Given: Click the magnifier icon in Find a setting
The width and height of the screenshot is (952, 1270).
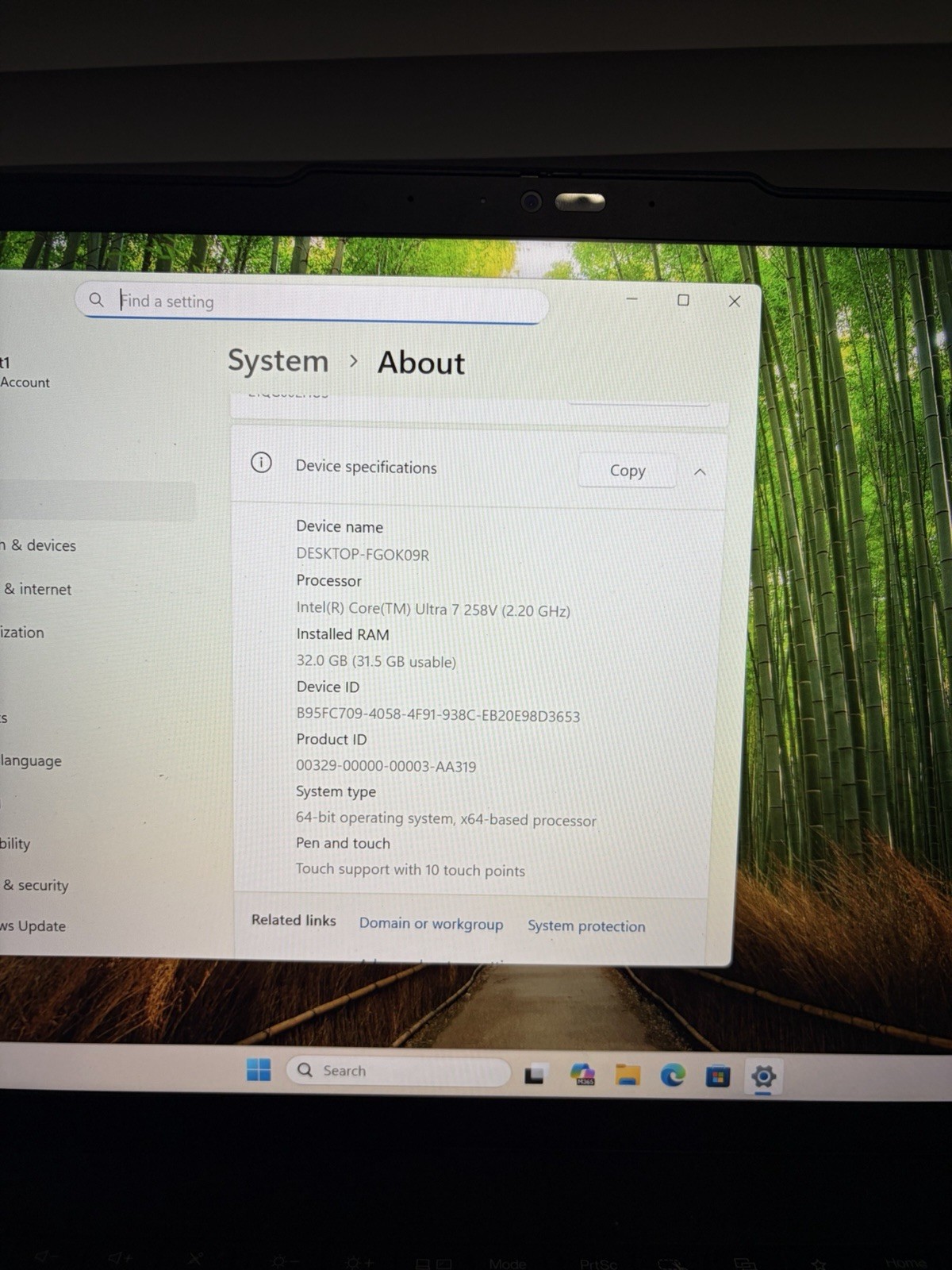Looking at the screenshot, I should (96, 299).
